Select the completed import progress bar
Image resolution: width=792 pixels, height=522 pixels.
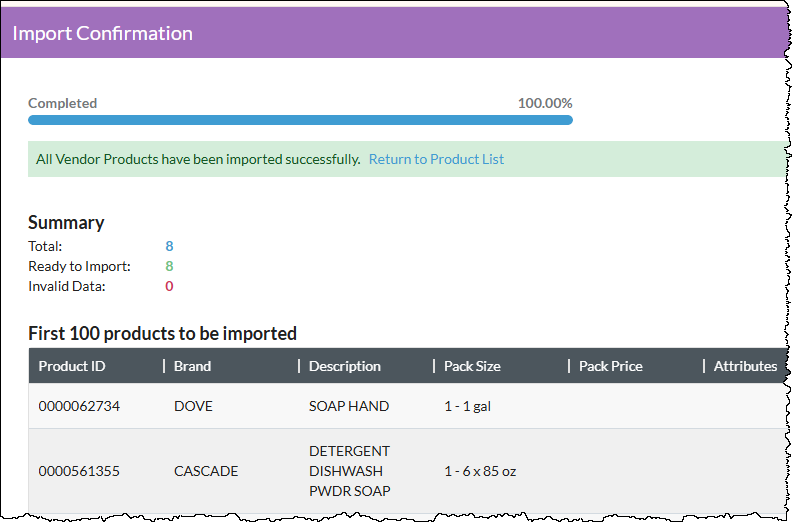click(x=300, y=120)
